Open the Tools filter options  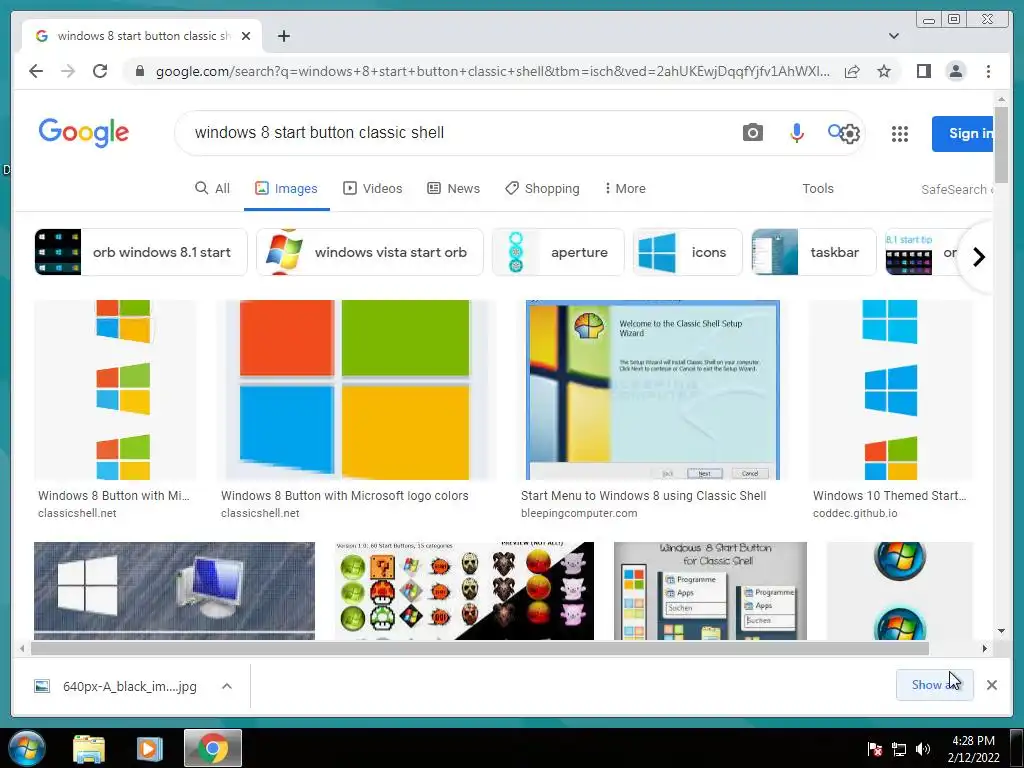(x=818, y=188)
